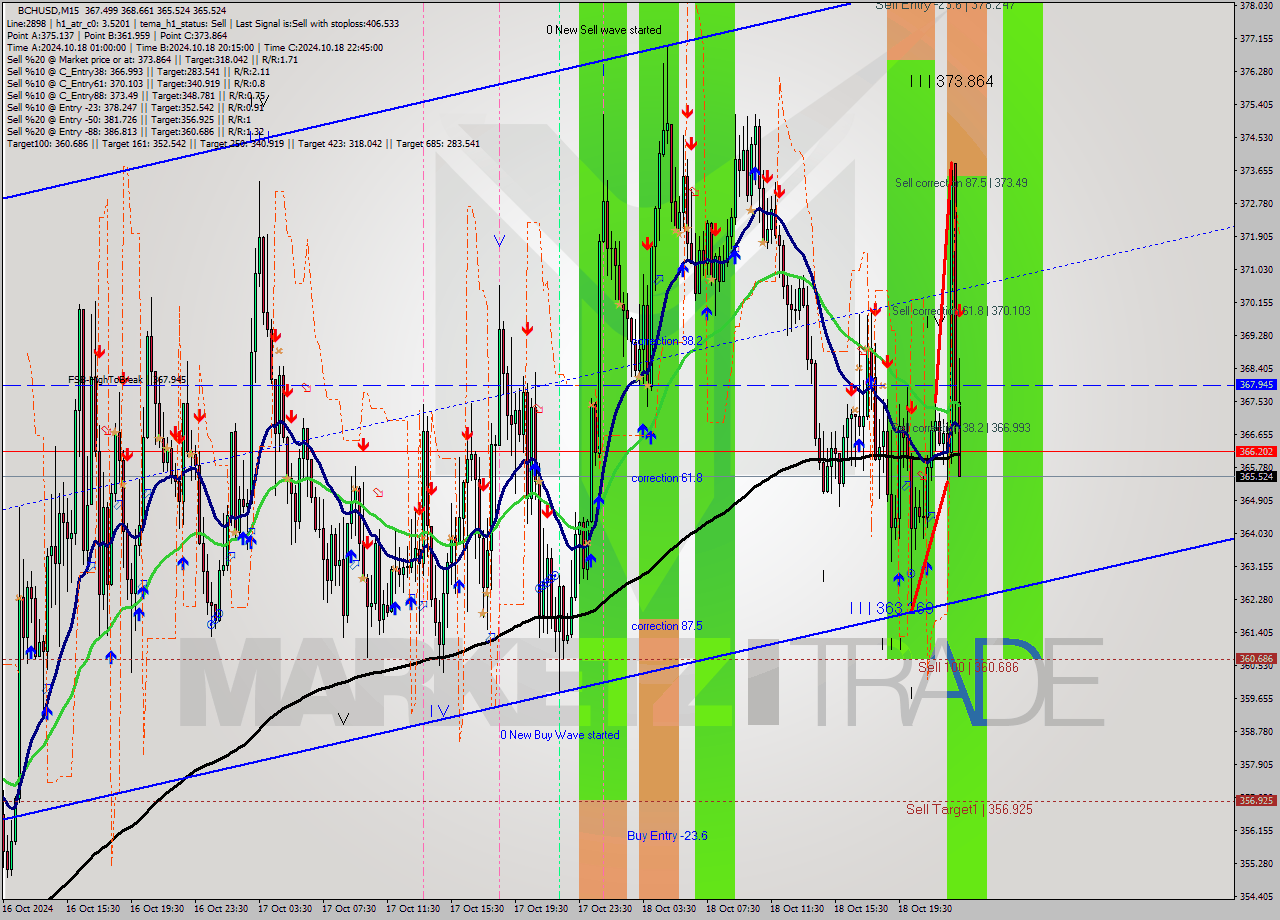
Task: Click the 371.030 price axis value
Action: click(x=1256, y=269)
